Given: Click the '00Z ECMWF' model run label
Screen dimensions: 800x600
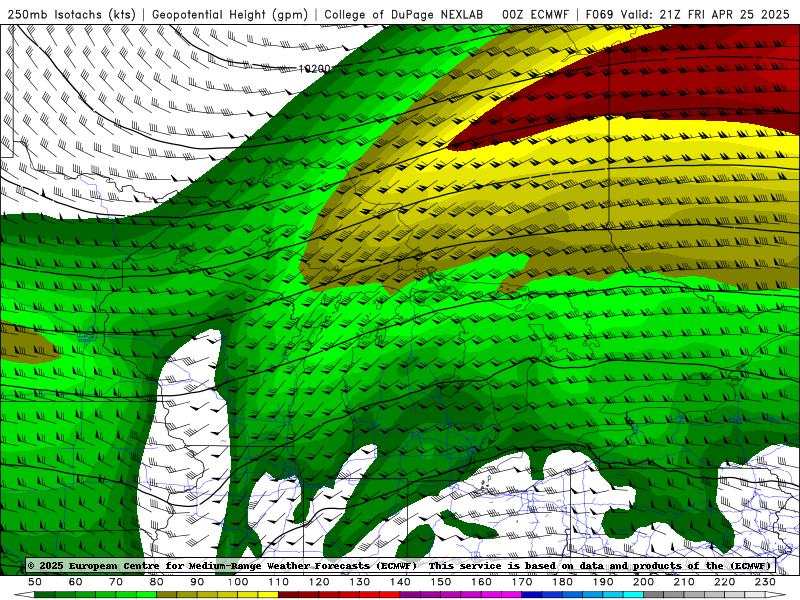Looking at the screenshot, I should (535, 15).
